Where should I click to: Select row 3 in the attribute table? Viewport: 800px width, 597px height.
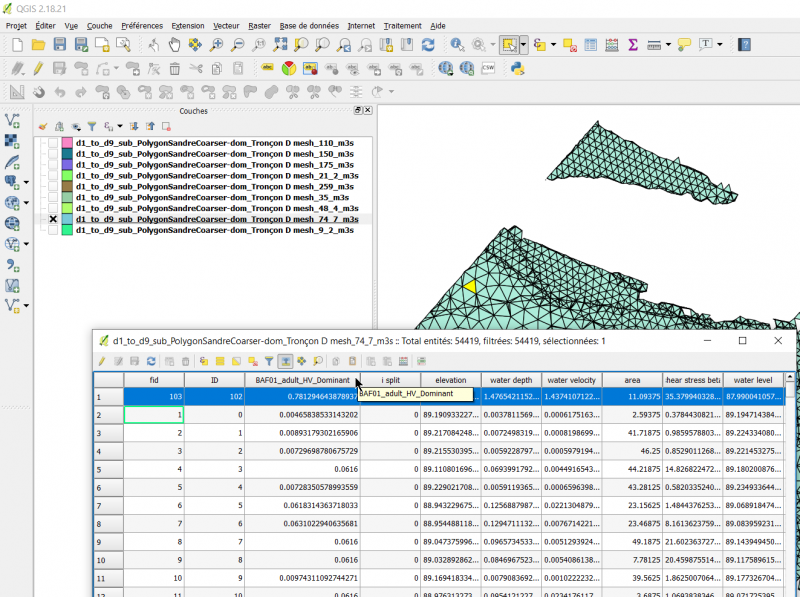pos(98,432)
